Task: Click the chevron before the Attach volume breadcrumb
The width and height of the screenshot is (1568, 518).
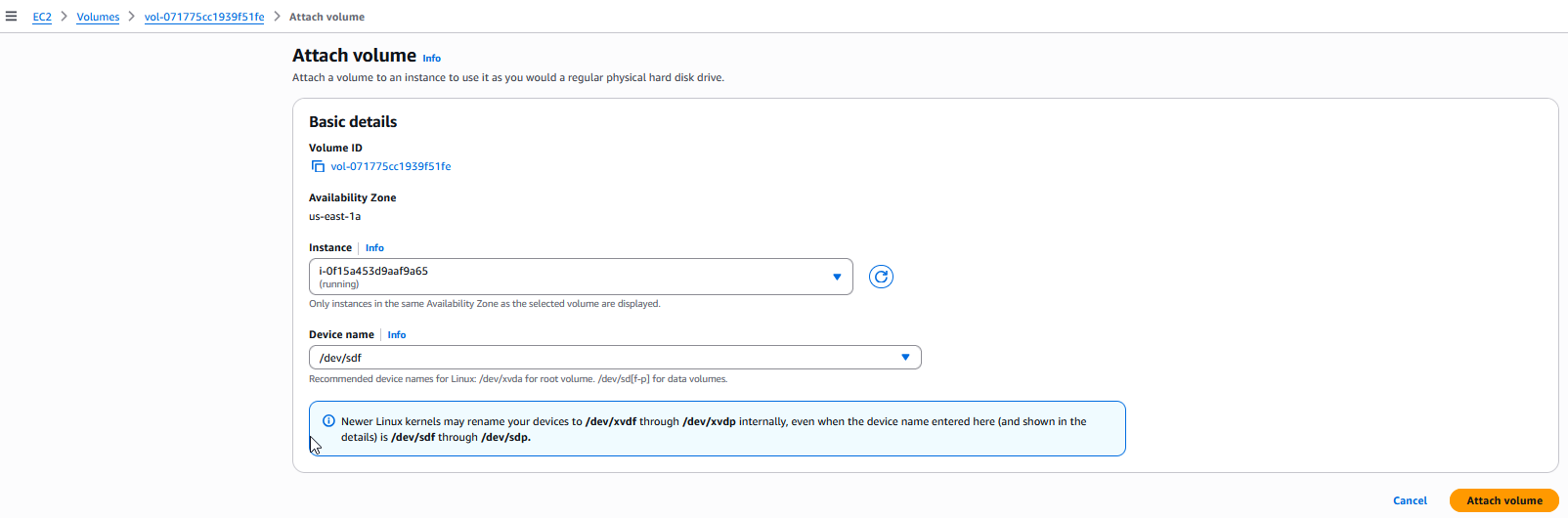Action: click(277, 17)
